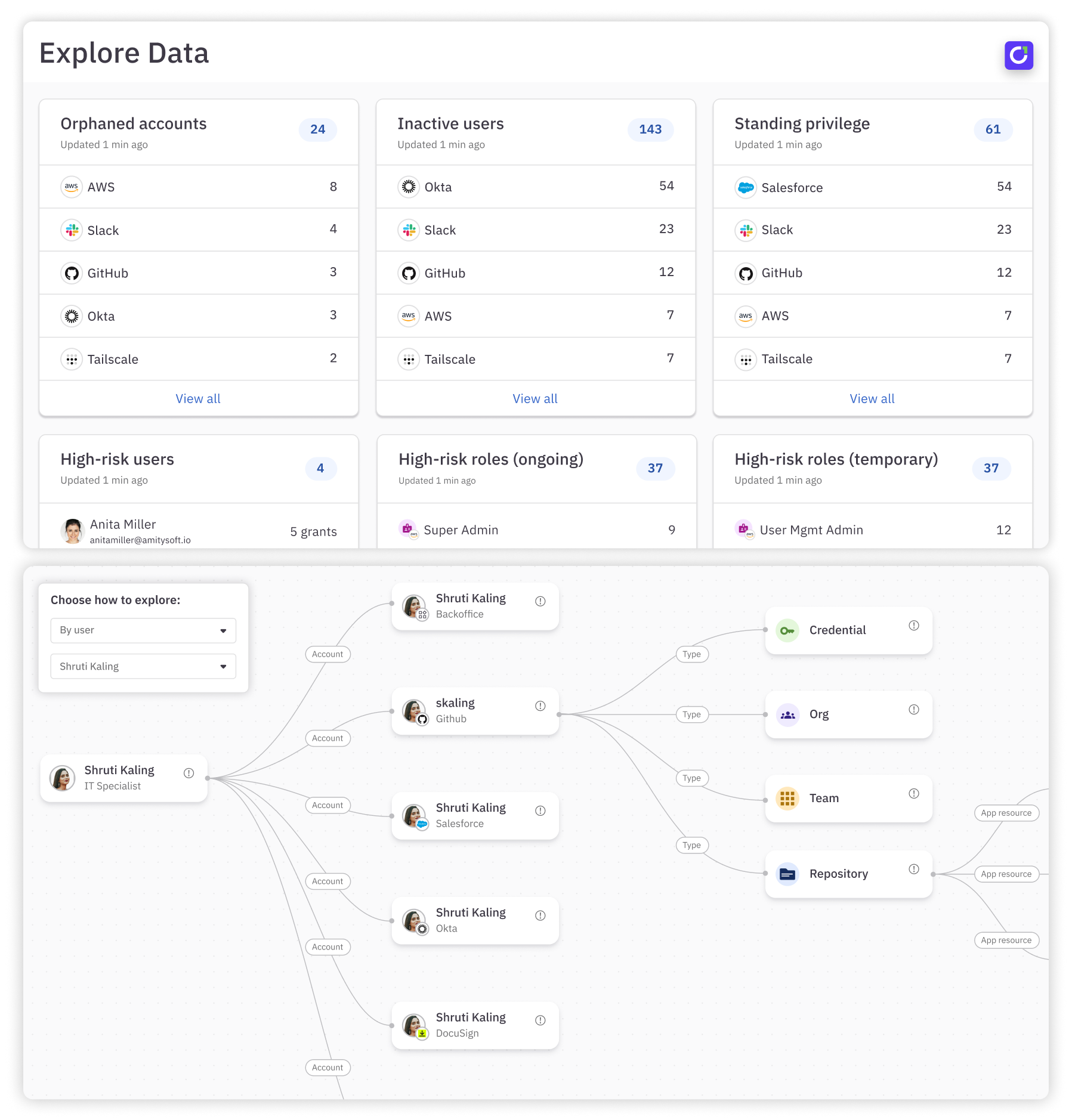Open Anita Miller high-risk user entry
This screenshot has height=1120, width=1072.
199,531
